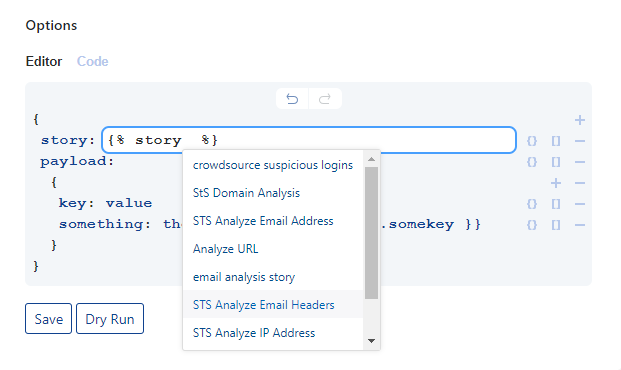Remove the story row with its minus icon
Screen dimensions: 621x370
(x=580, y=141)
